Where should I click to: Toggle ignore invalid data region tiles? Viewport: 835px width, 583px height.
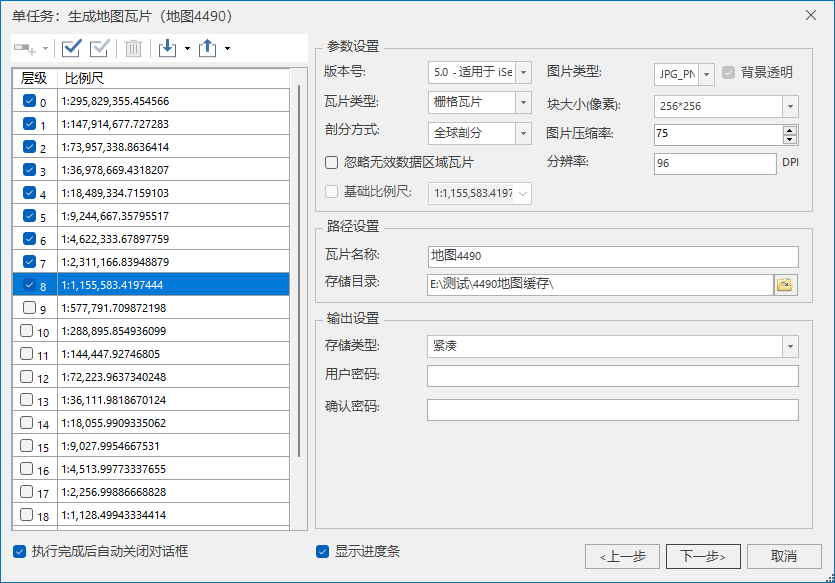pos(332,162)
